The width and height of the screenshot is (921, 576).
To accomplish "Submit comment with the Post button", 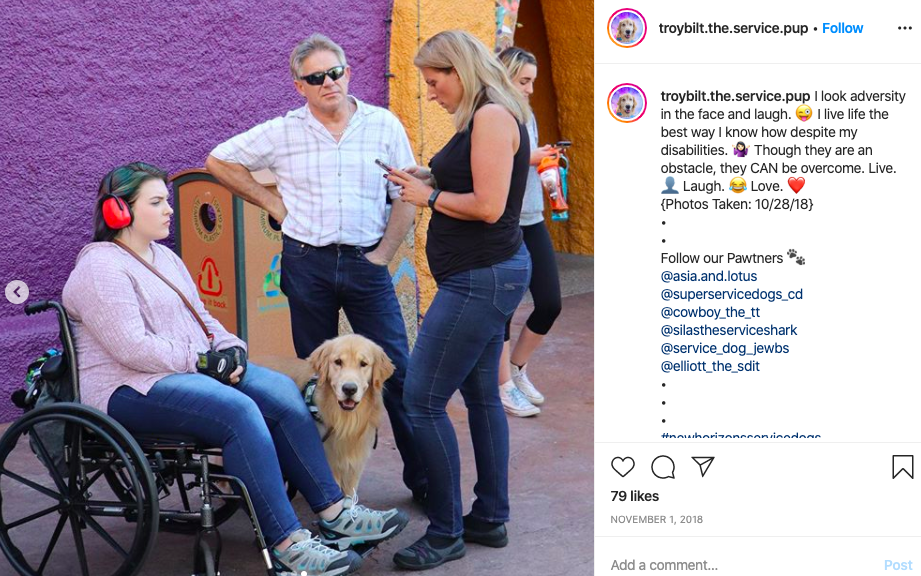I will (898, 565).
